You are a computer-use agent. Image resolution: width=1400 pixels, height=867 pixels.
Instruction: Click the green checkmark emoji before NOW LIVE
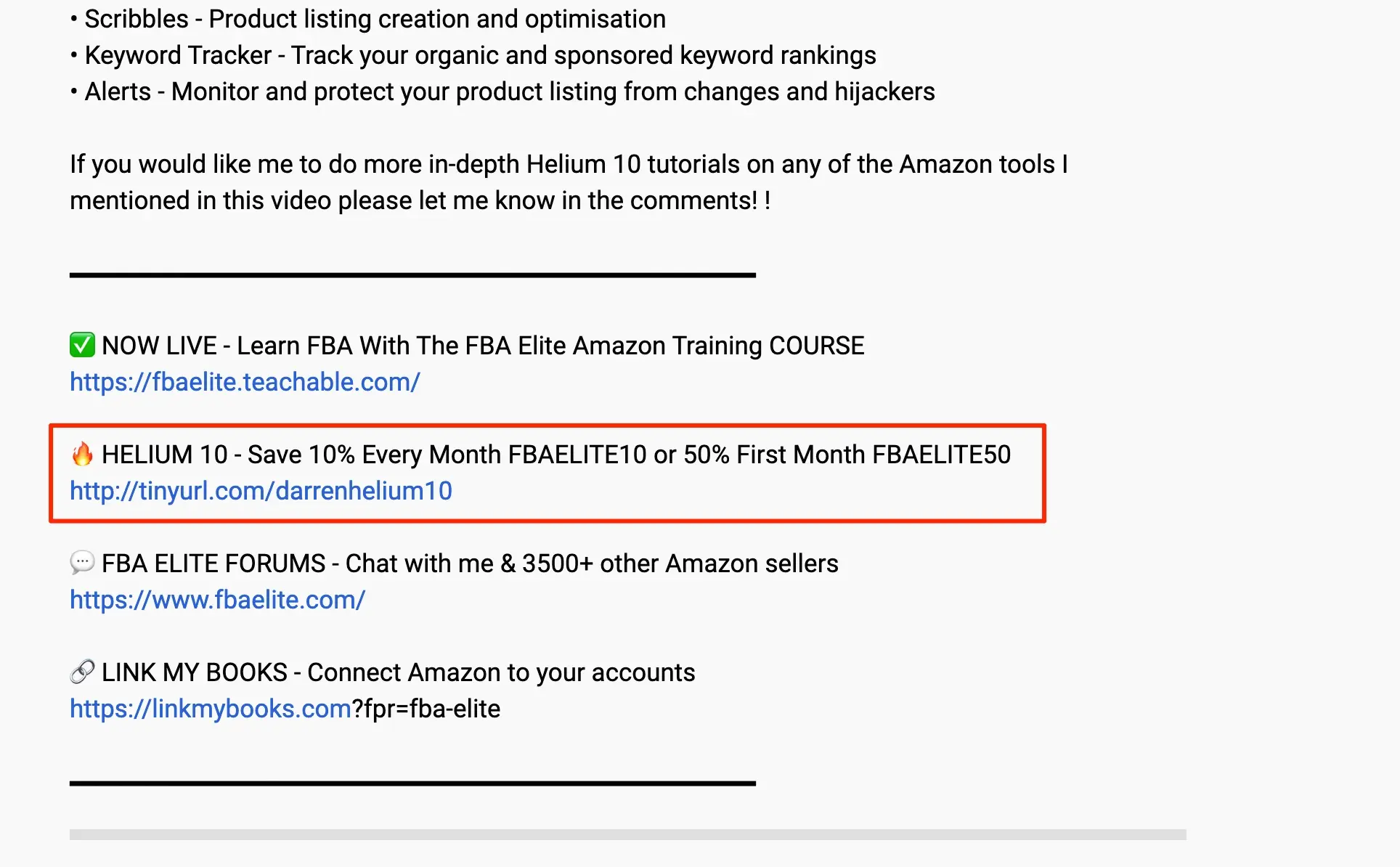(x=82, y=345)
